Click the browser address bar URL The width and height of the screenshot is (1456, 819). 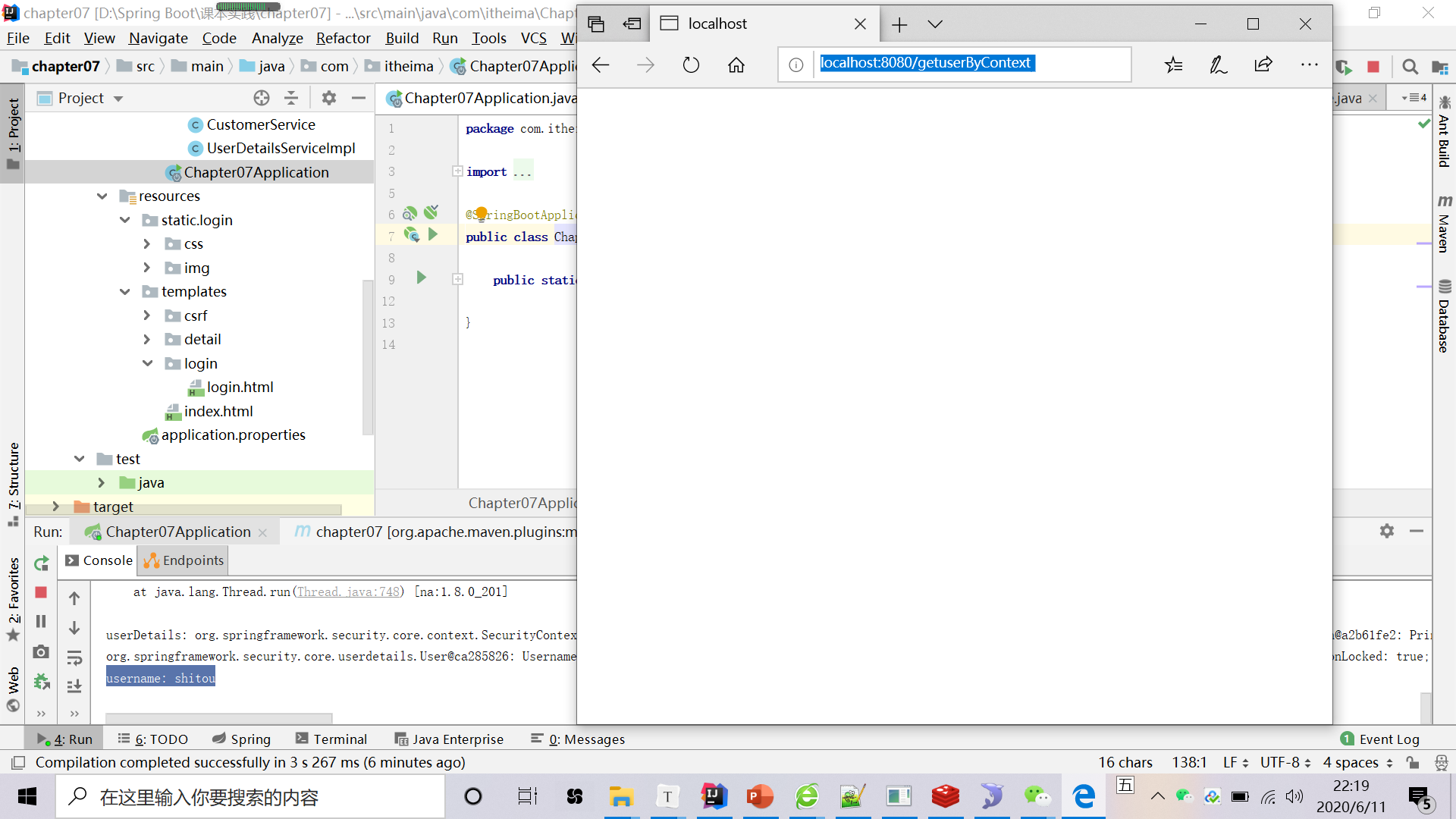coord(925,63)
